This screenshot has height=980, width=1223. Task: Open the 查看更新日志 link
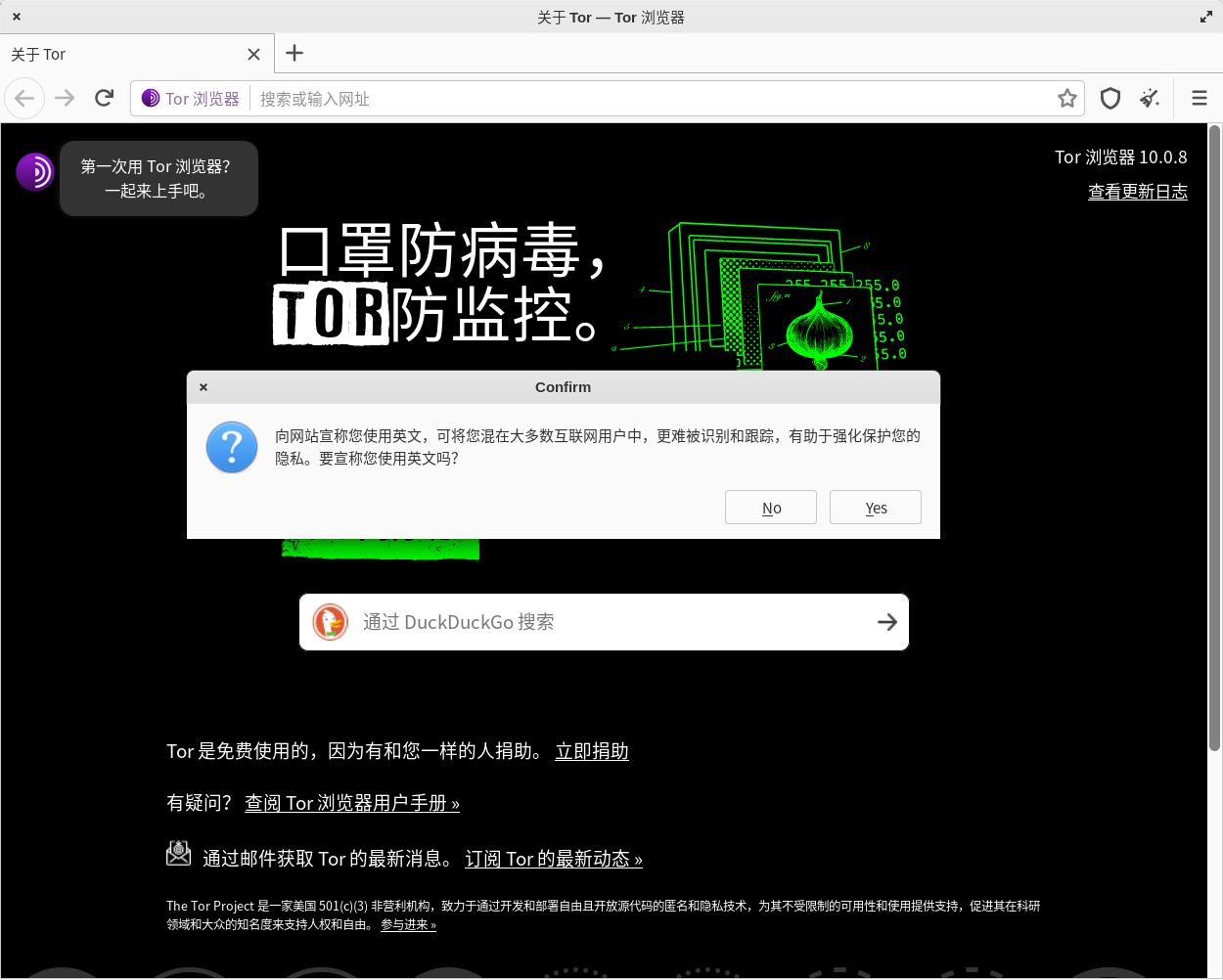1138,192
